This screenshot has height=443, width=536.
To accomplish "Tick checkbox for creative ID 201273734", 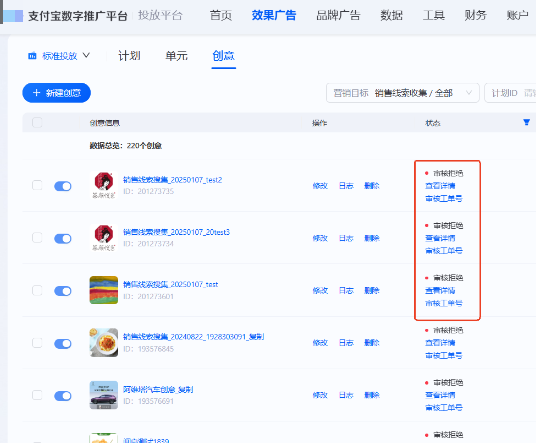I will [37, 238].
